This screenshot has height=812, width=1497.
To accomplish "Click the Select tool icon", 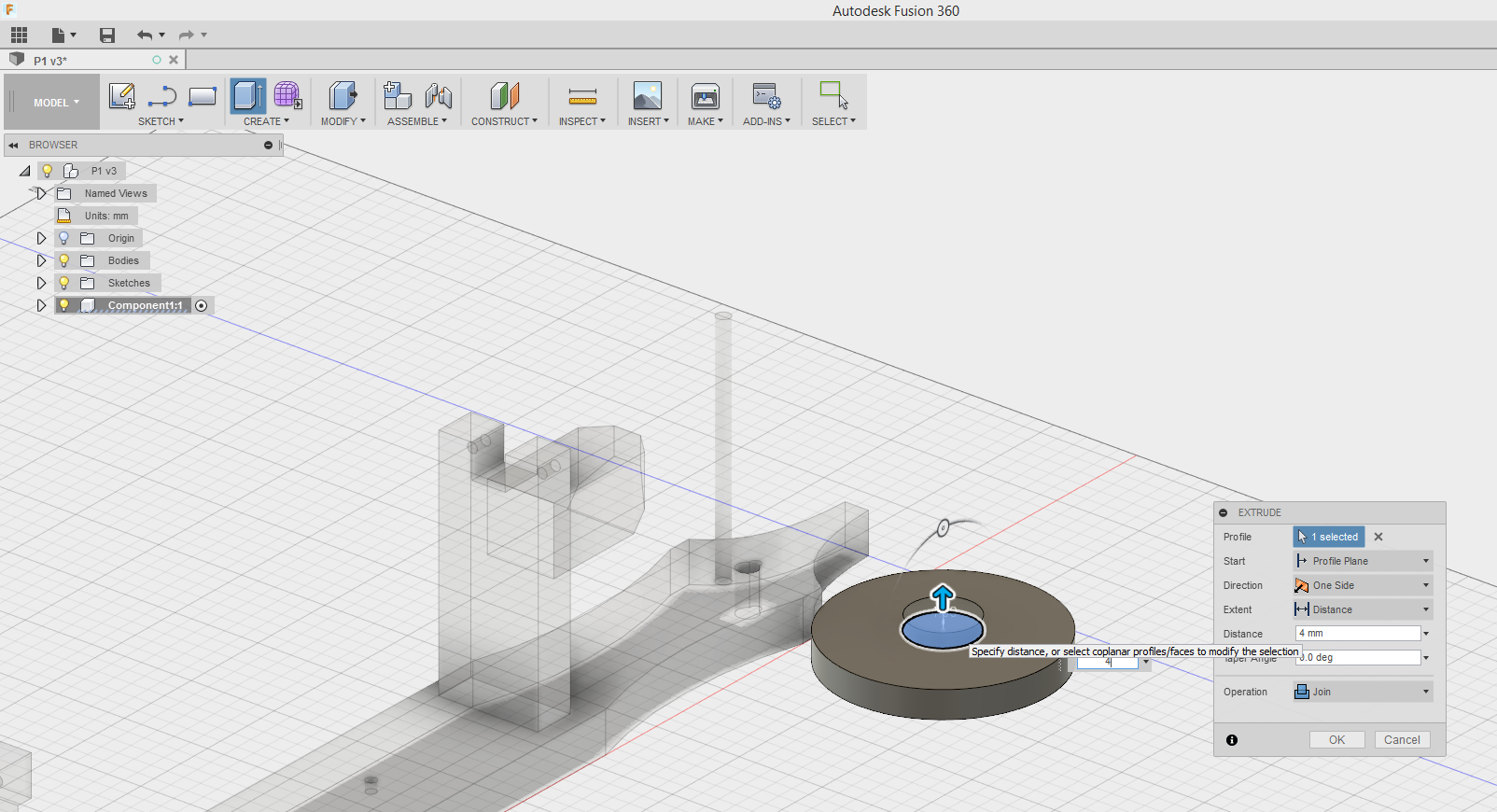I will click(x=833, y=96).
